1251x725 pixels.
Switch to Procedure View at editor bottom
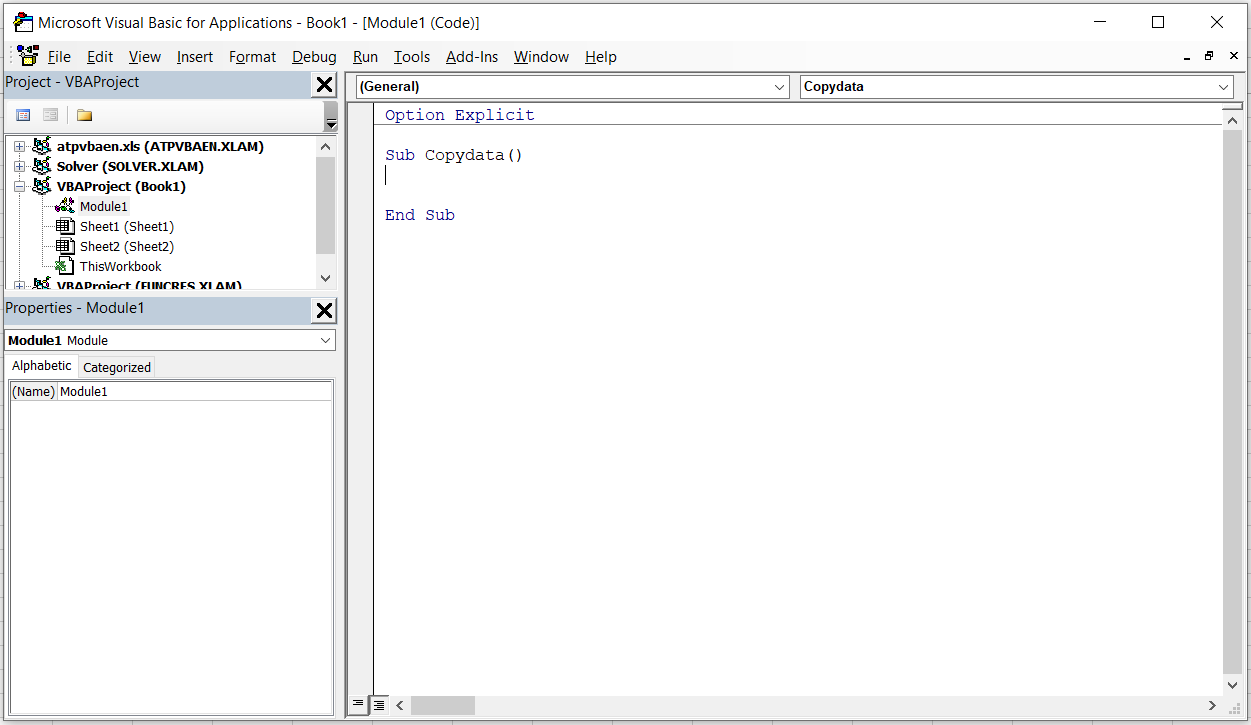358,705
